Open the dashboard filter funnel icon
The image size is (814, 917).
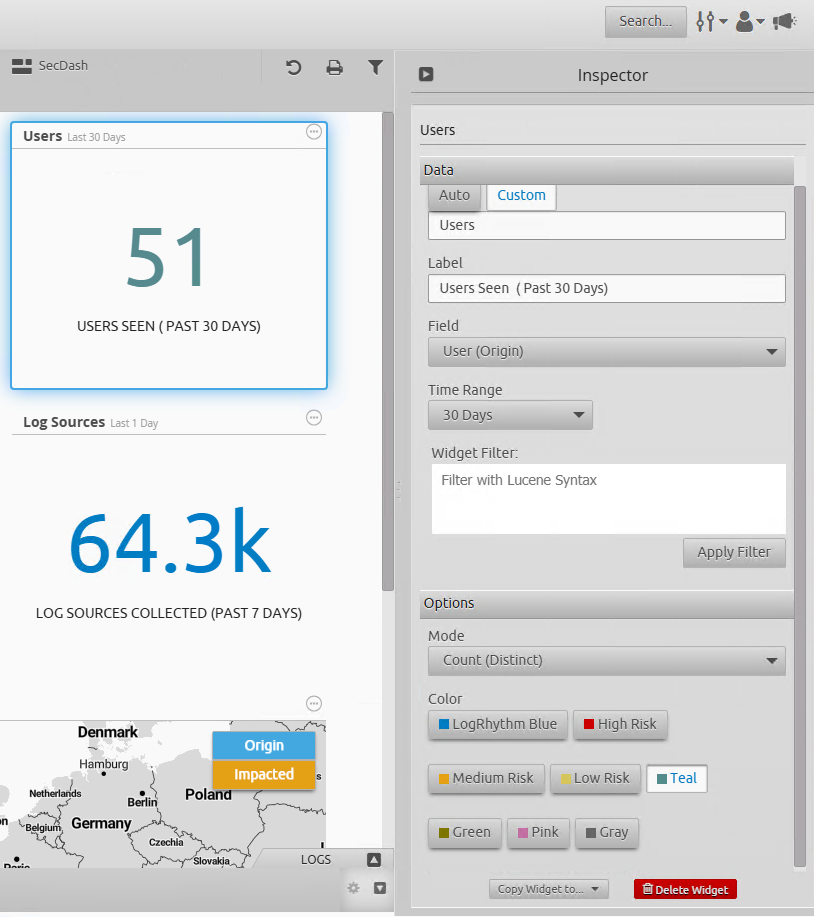pos(375,67)
